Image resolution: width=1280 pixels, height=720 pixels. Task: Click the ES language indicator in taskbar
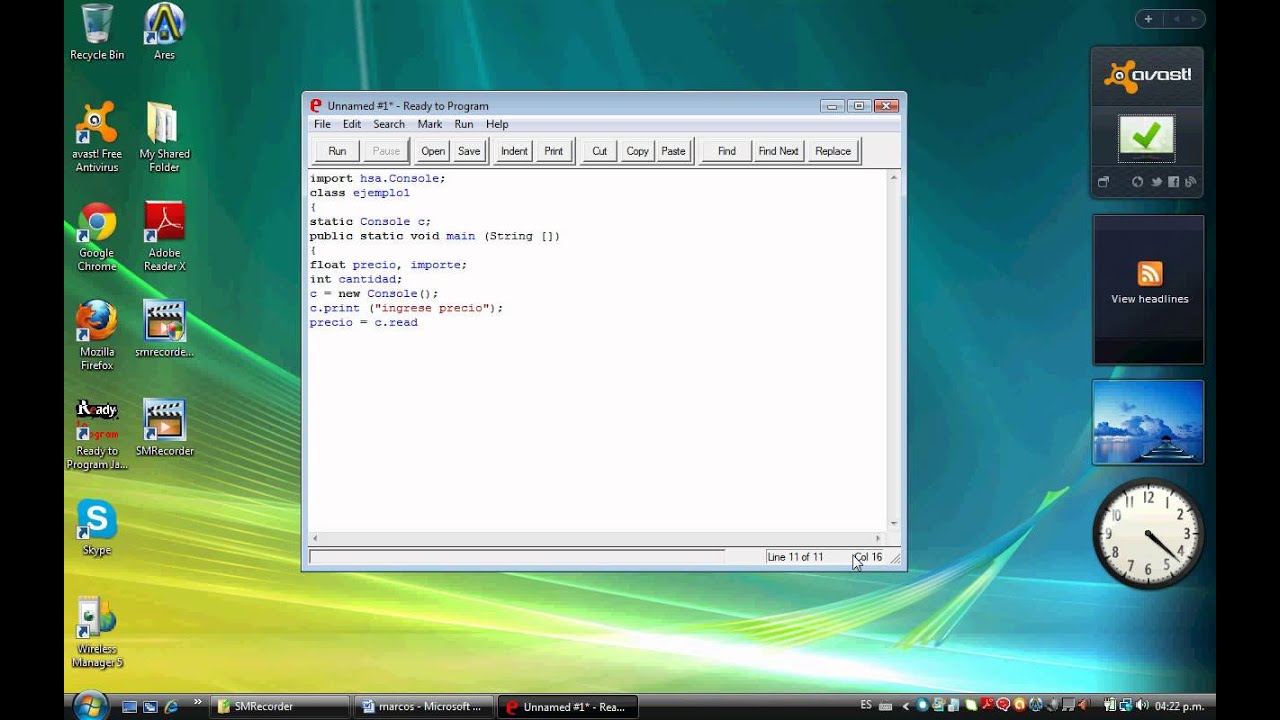click(866, 706)
